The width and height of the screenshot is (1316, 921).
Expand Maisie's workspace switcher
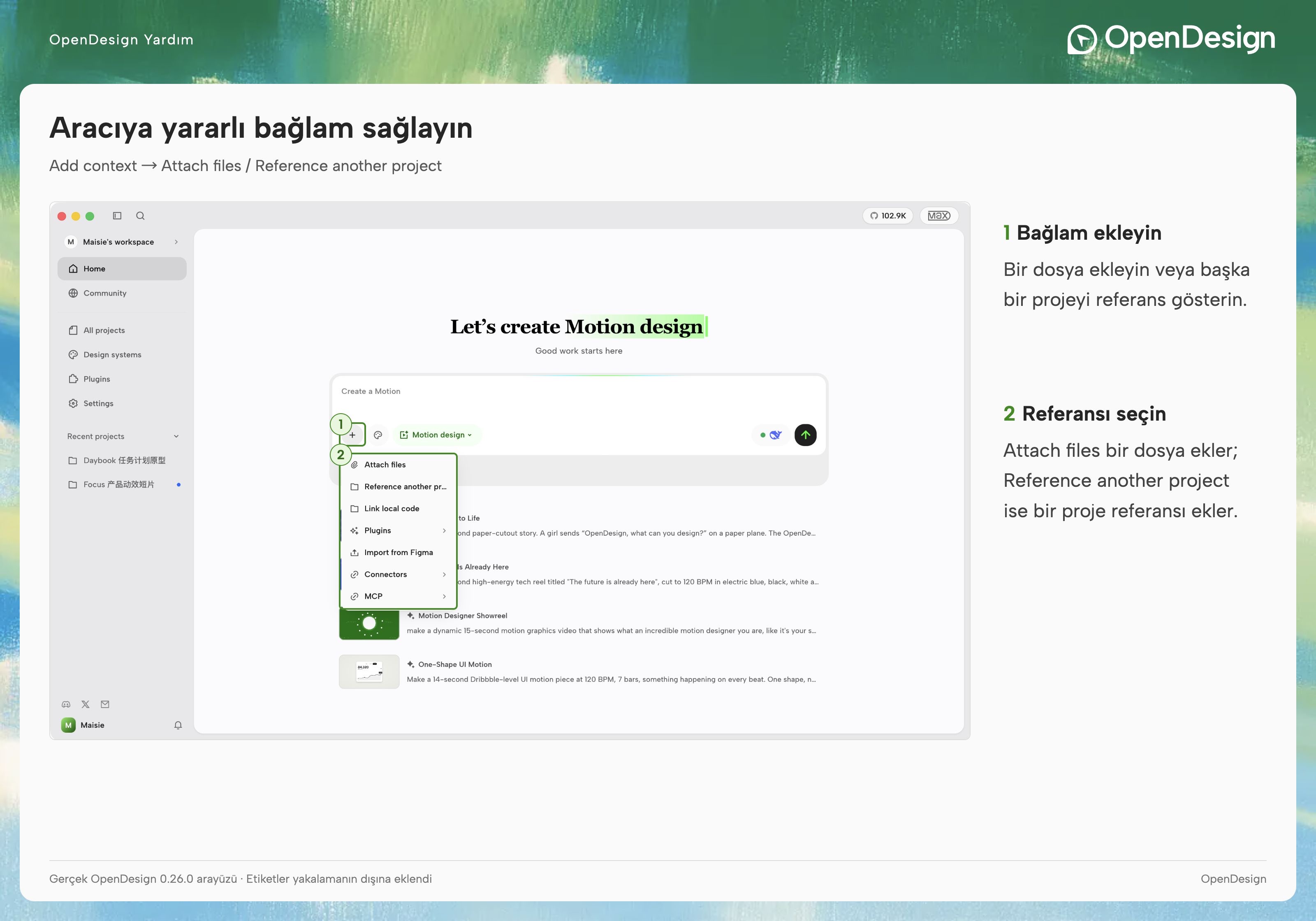[122, 242]
